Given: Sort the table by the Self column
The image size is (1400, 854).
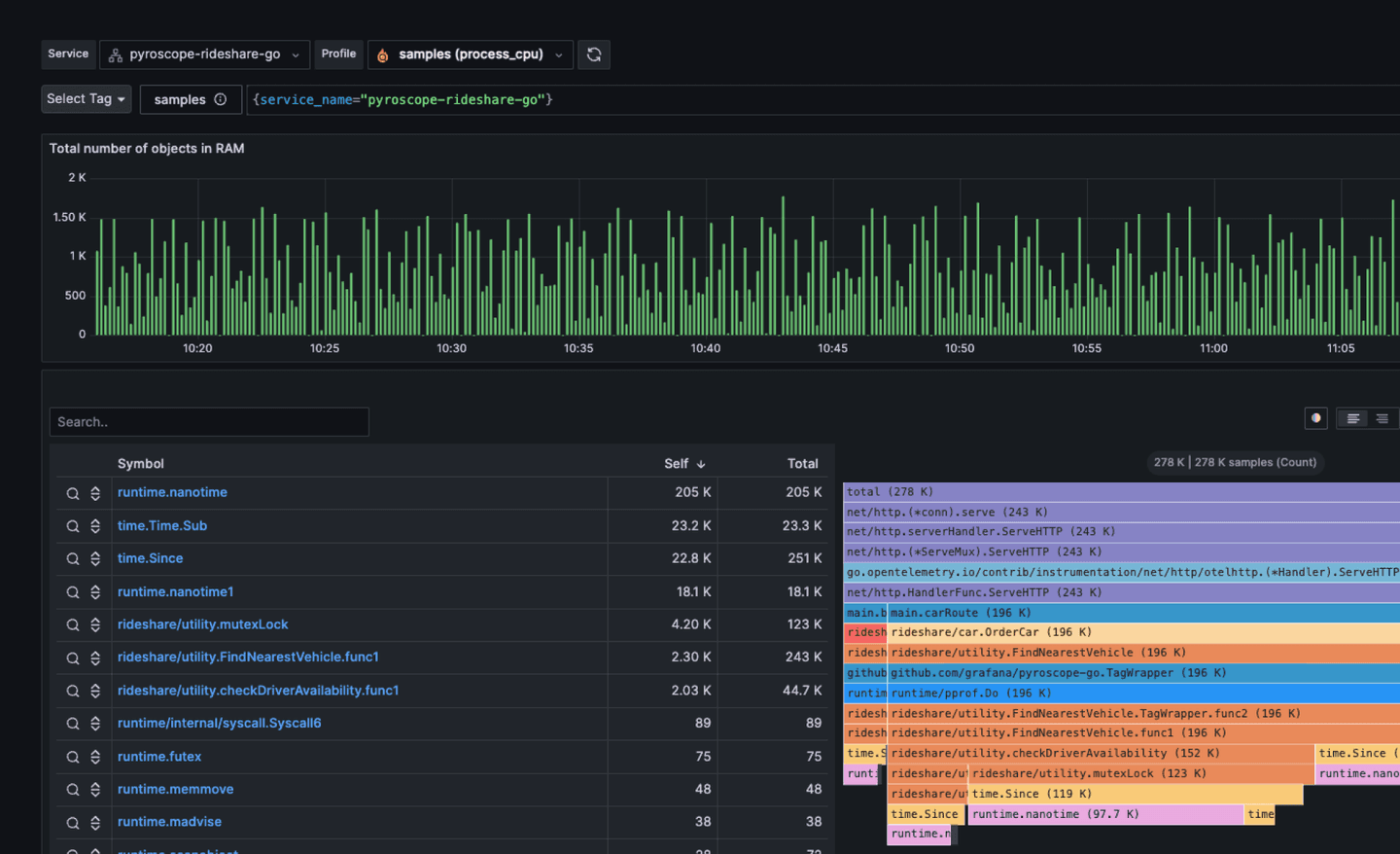Looking at the screenshot, I should coord(684,464).
